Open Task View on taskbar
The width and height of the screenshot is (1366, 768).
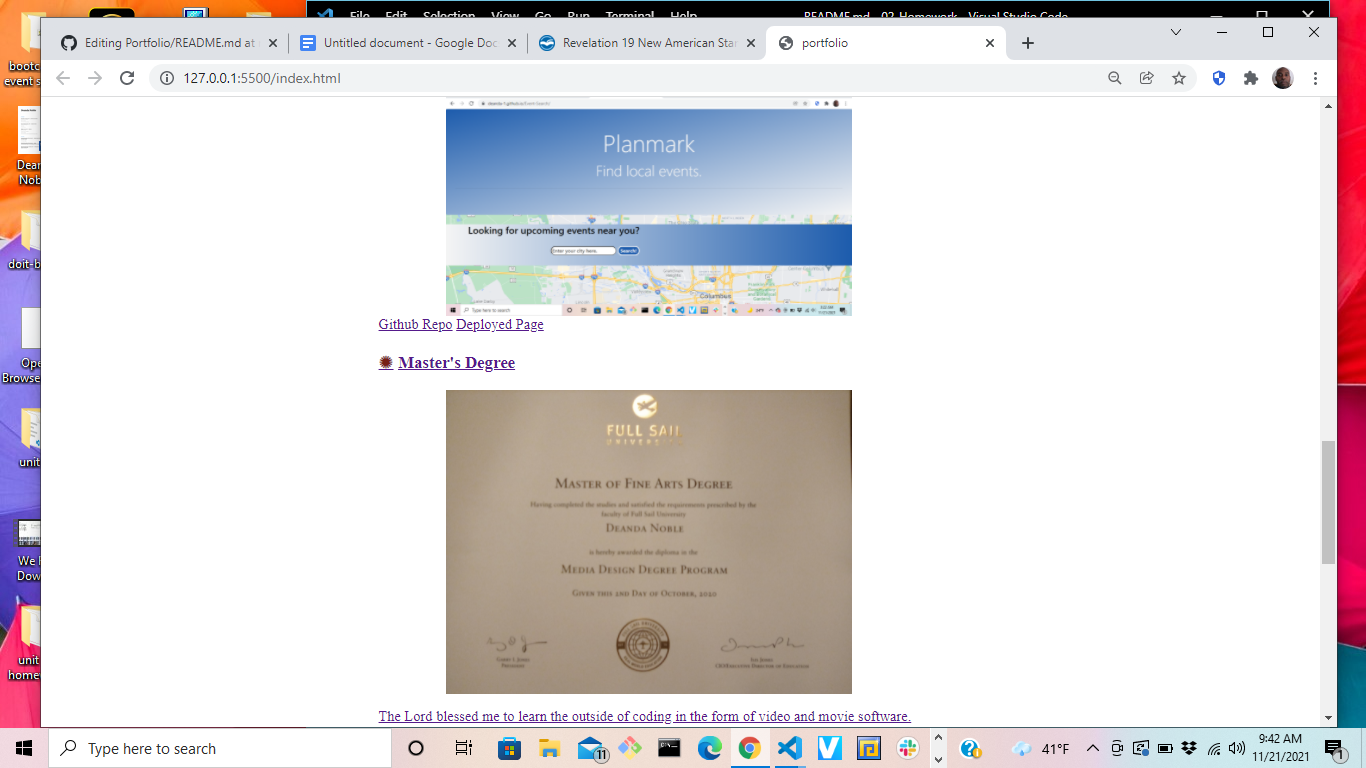click(x=463, y=748)
